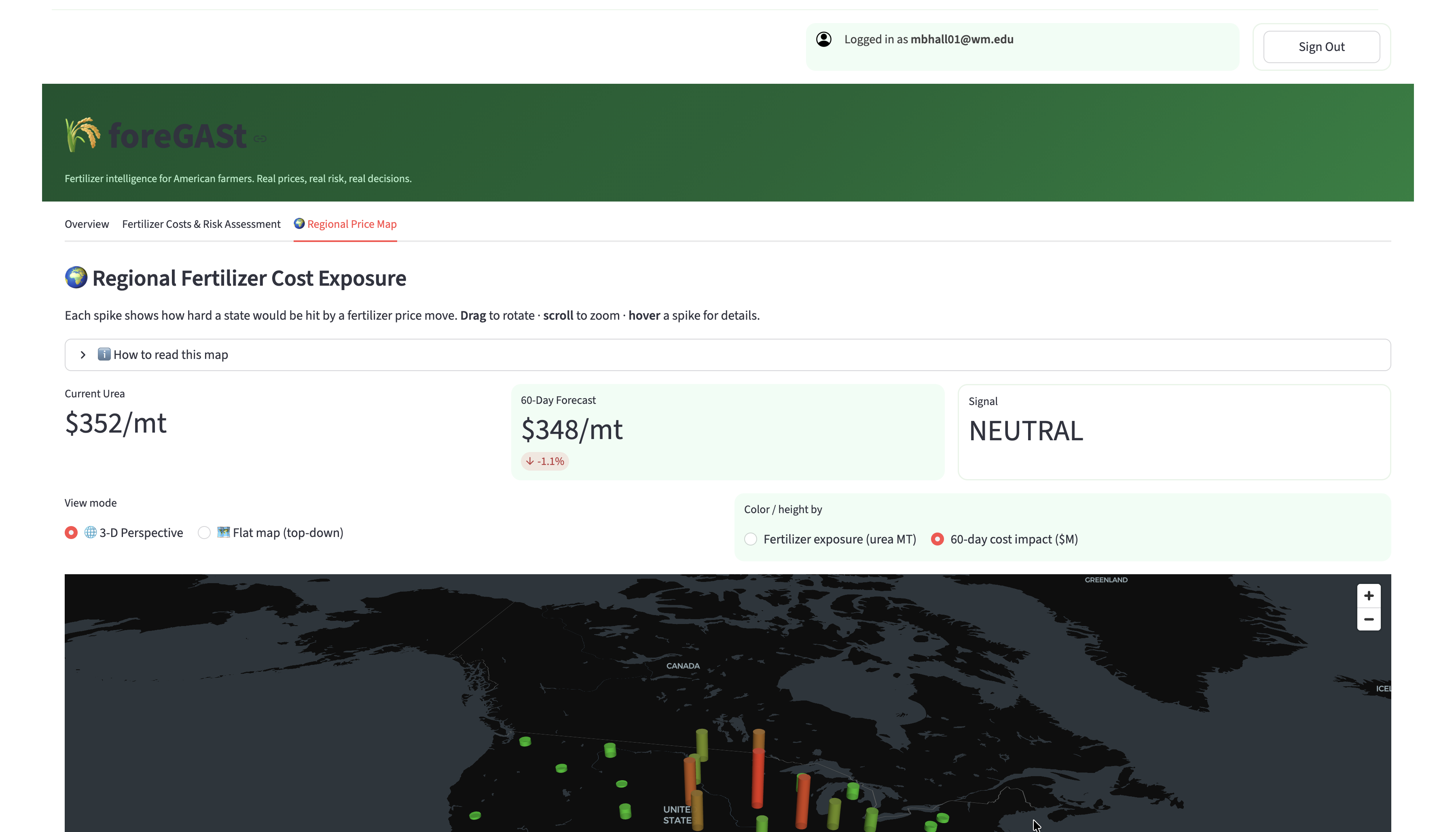This screenshot has width=1456, height=832.
Task: Click the globe icon beside page heading
Action: click(x=76, y=278)
